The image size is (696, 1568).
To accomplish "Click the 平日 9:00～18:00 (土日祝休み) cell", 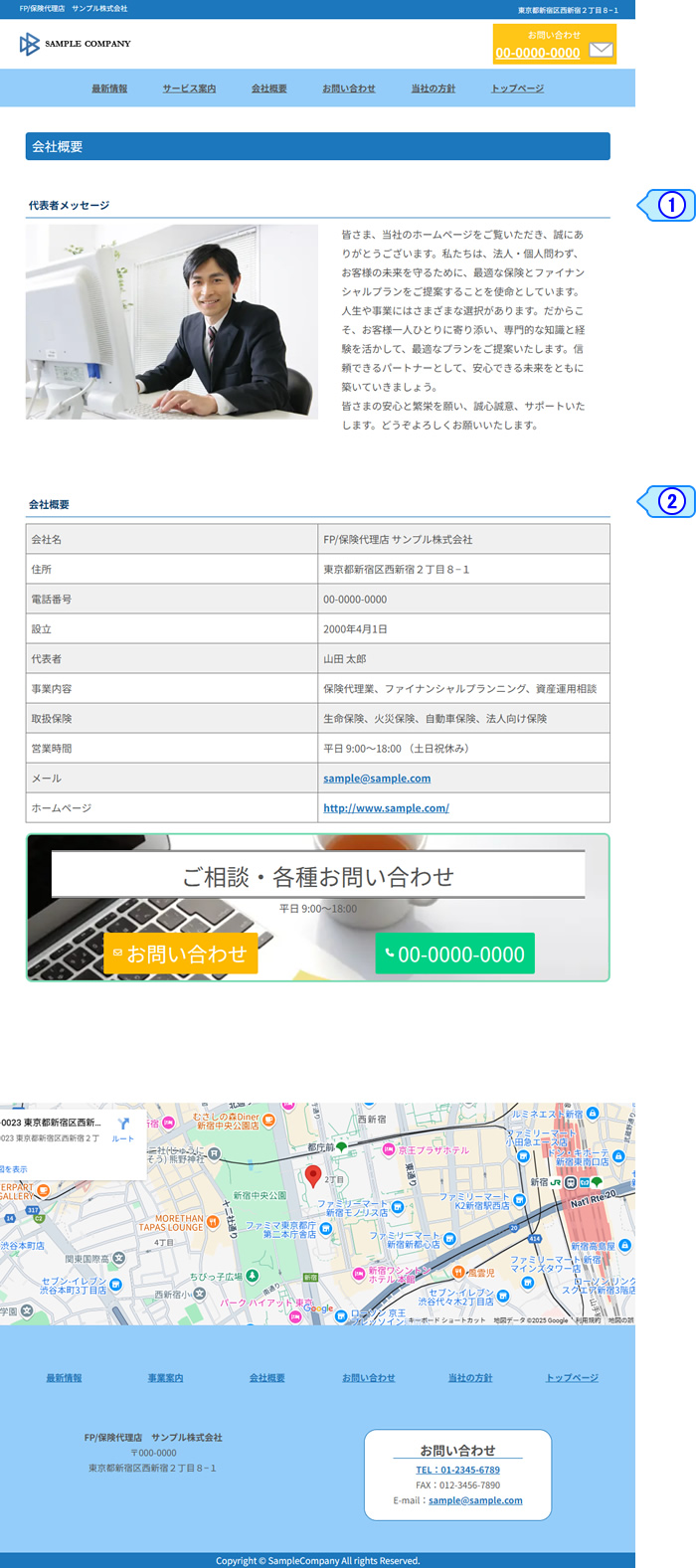I will 463,748.
